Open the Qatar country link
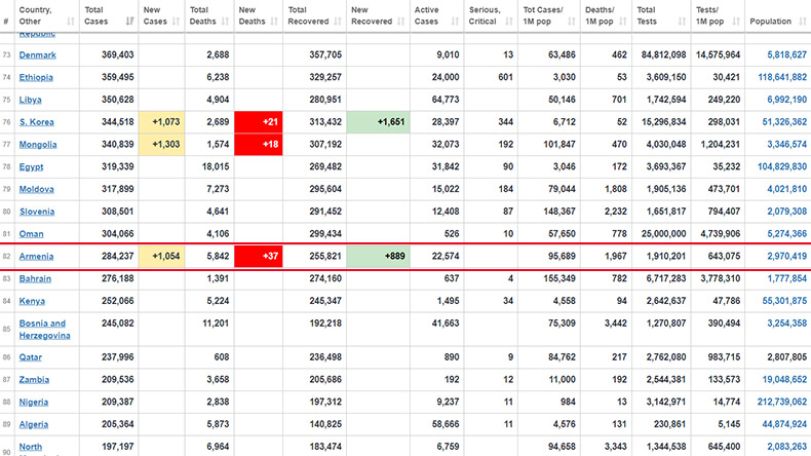 pyautogui.click(x=31, y=357)
